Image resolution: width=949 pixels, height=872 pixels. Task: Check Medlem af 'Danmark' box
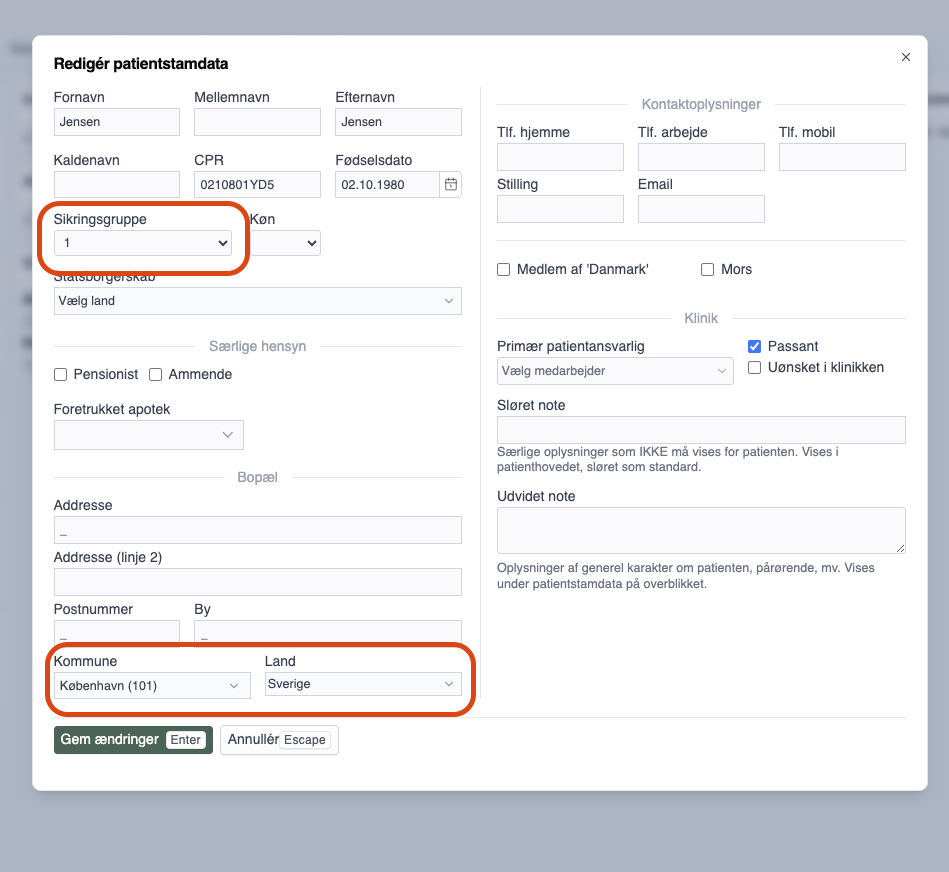click(504, 270)
